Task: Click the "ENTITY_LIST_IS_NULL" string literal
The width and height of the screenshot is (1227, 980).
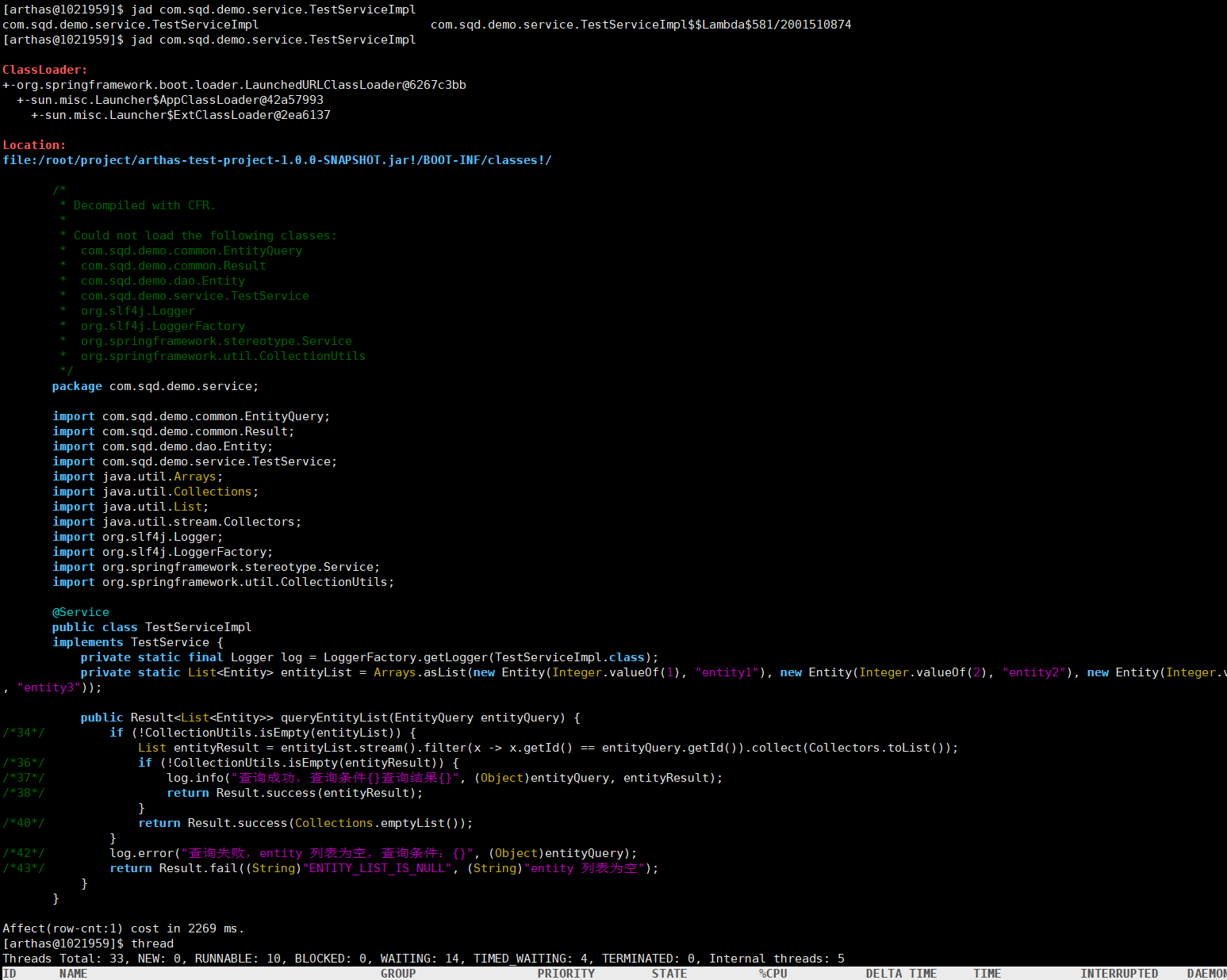Action: click(377, 868)
